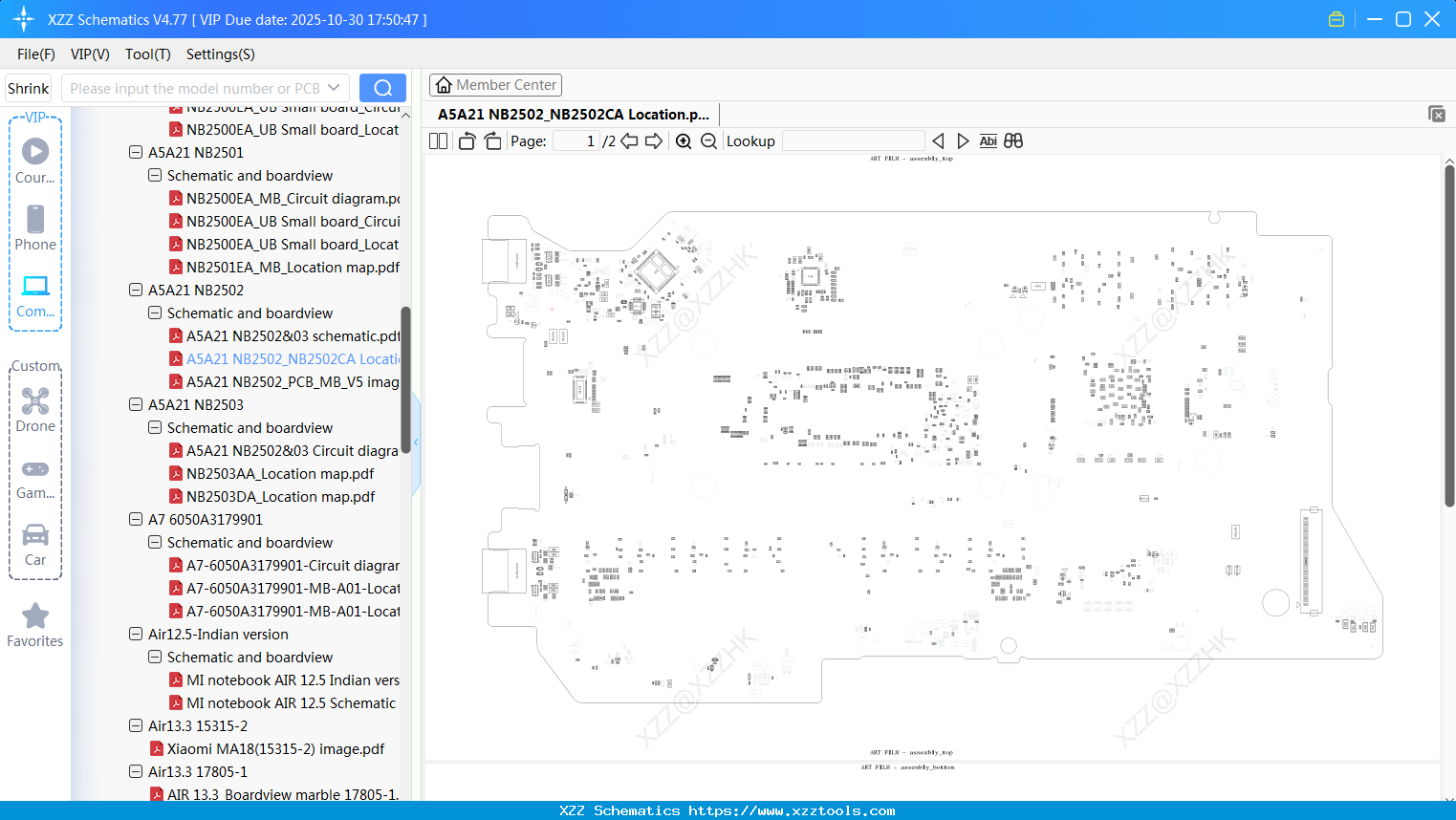Image resolution: width=1456 pixels, height=820 pixels.
Task: Open the Drone category in sidebar
Action: pos(35,410)
